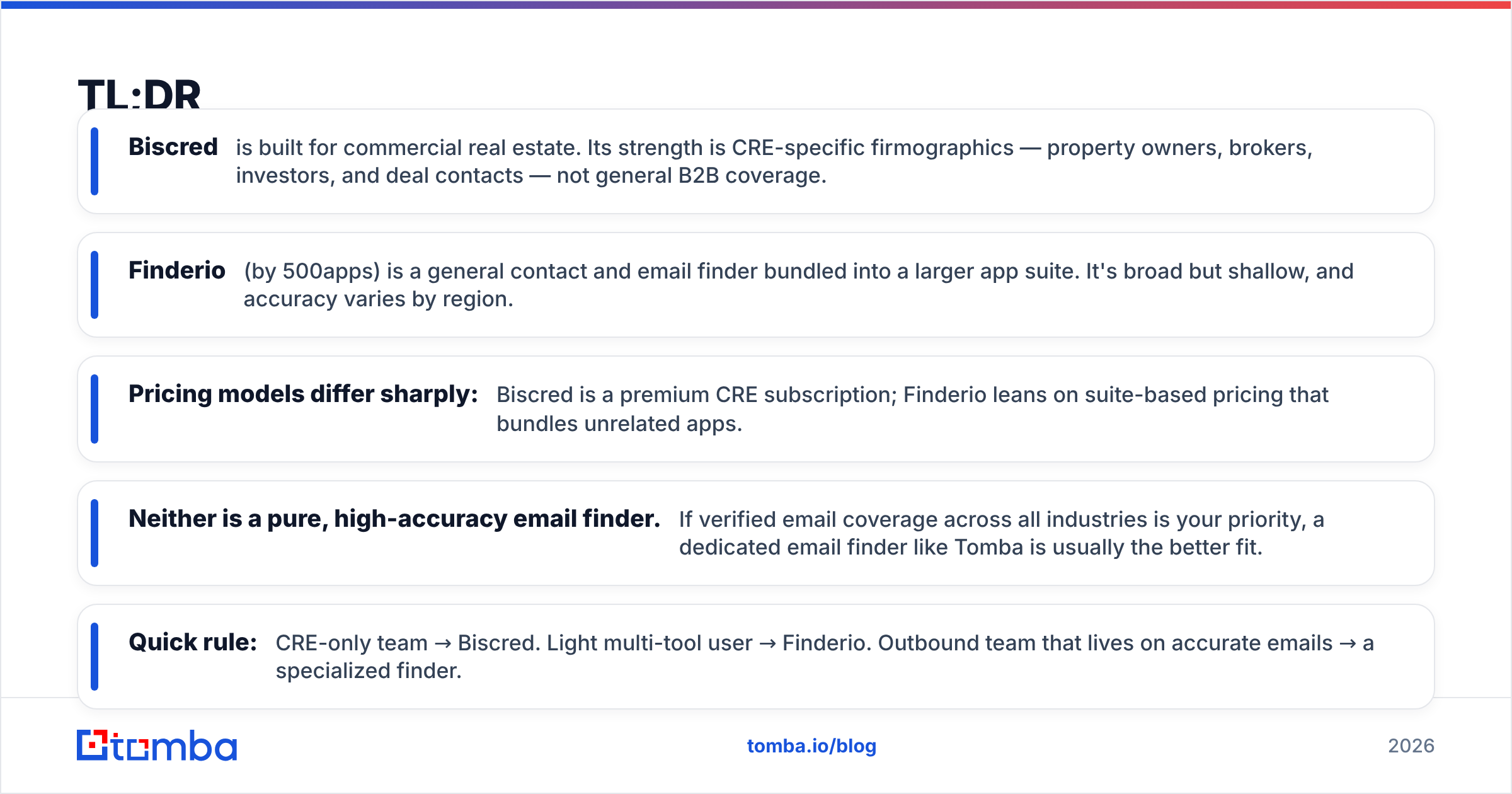Click the premium CRE subscription pricing text
This screenshot has height=794, width=1512.
[x=912, y=409]
